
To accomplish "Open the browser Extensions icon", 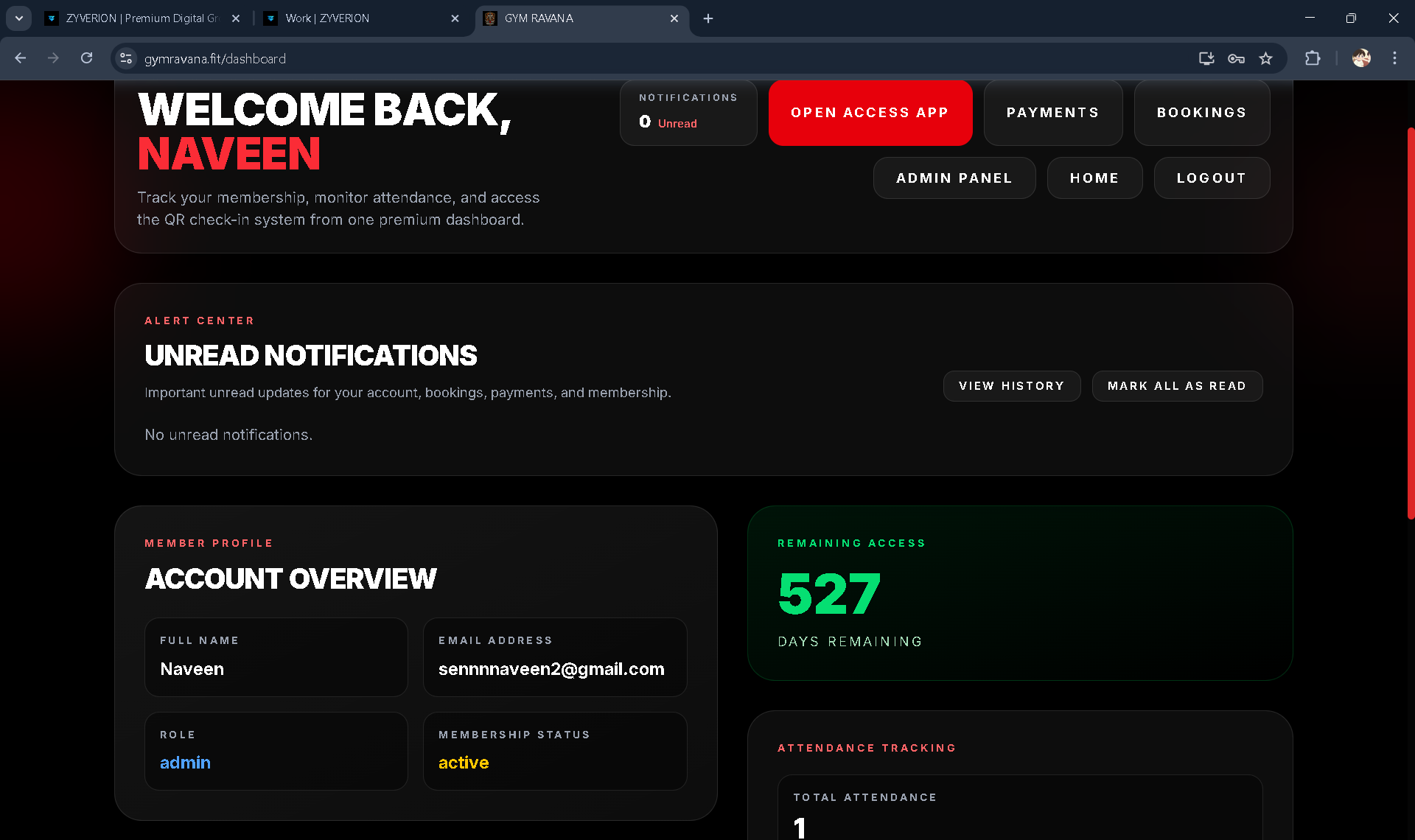I will point(1313,58).
